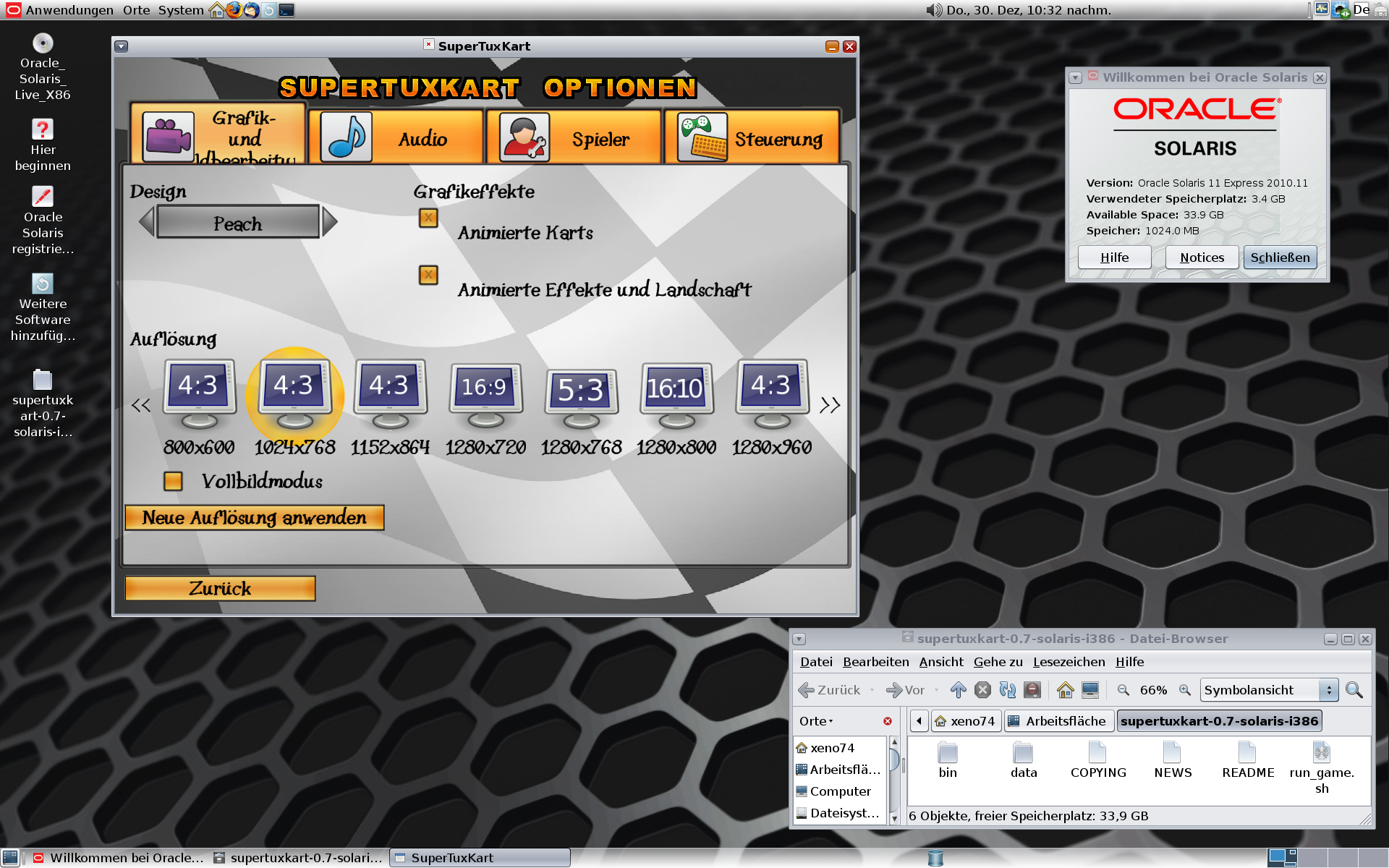The height and width of the screenshot is (868, 1389).
Task: Open the Orte sidebar dropdown
Action: (816, 721)
